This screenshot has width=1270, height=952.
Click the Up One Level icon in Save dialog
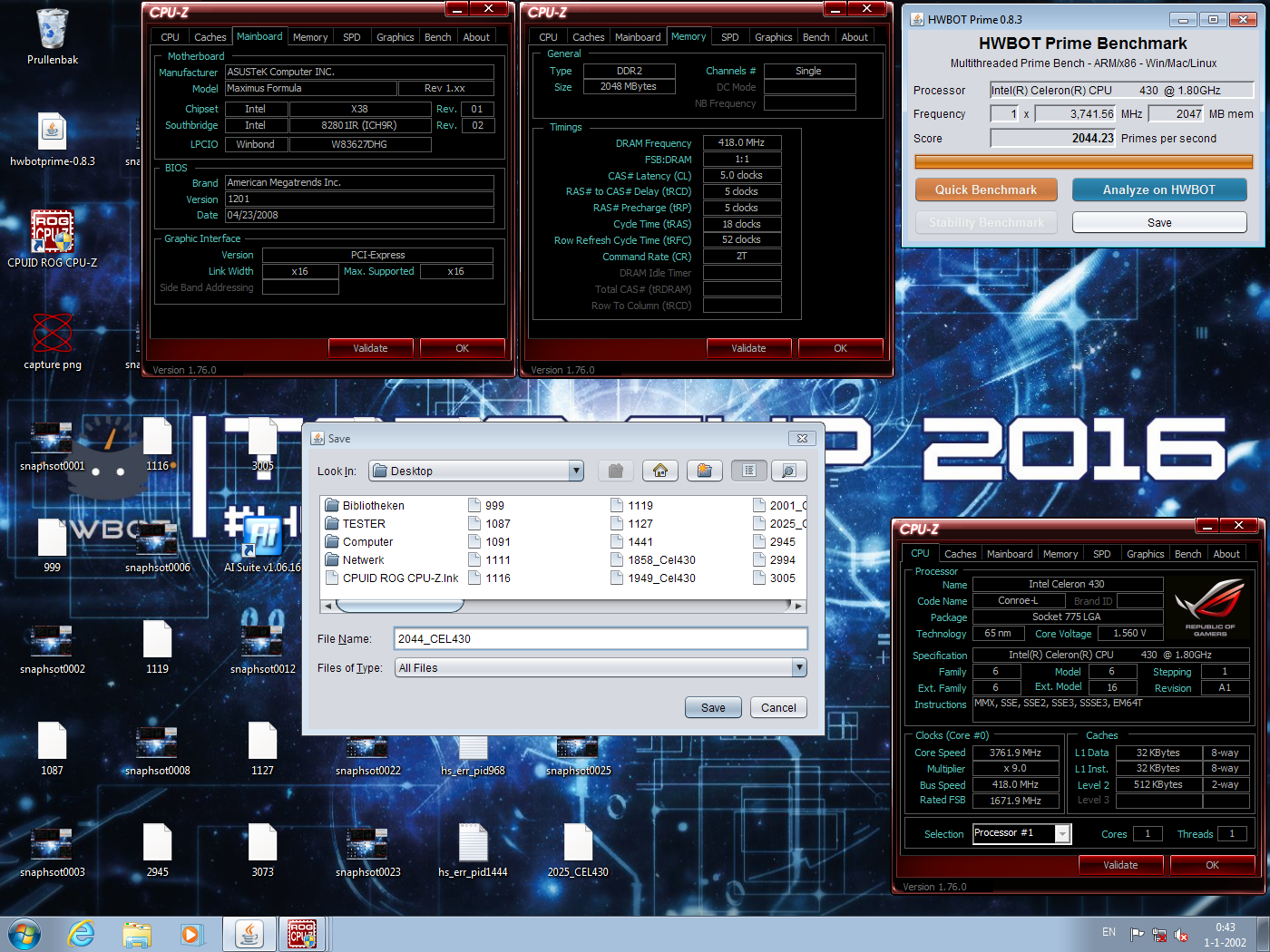[x=616, y=471]
